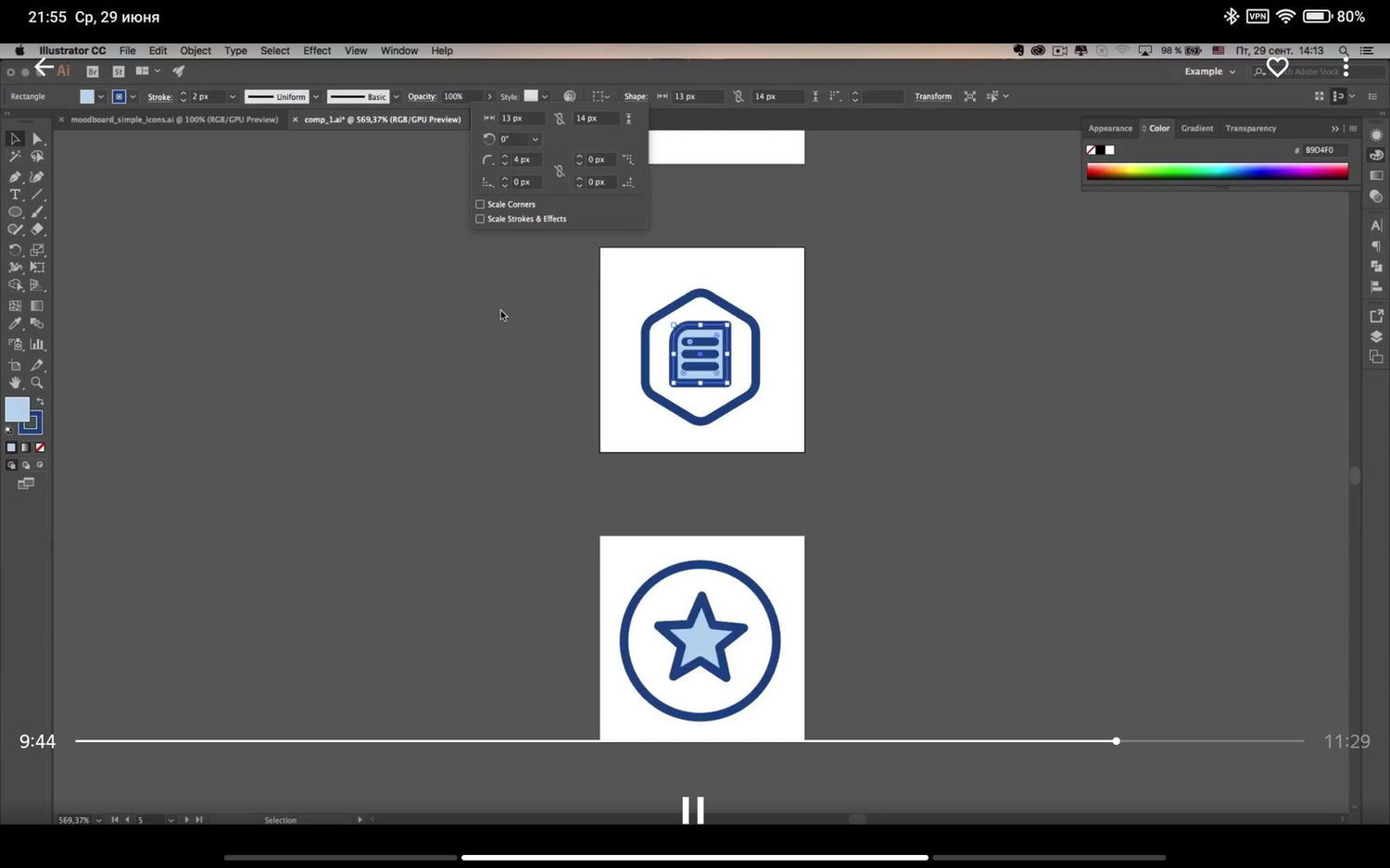The height and width of the screenshot is (868, 1390).
Task: Select the Lasso tool
Action: 37,157
